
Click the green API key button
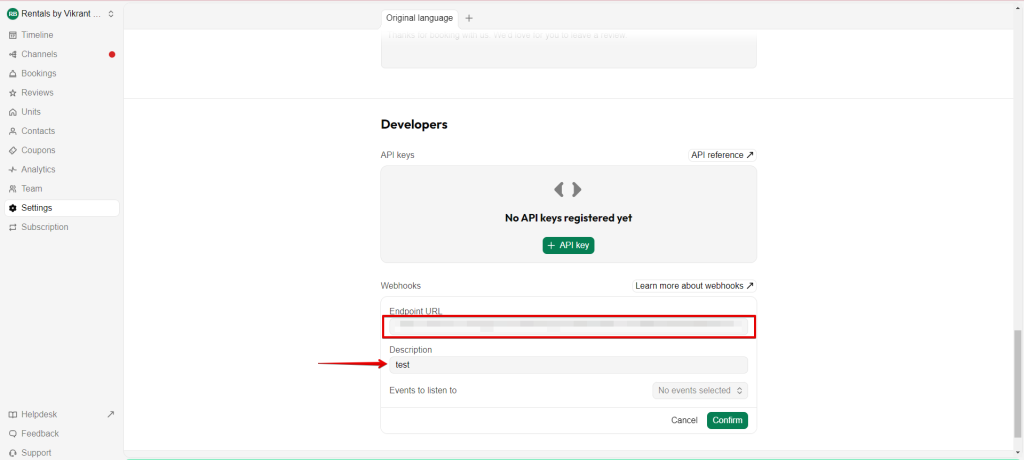568,245
